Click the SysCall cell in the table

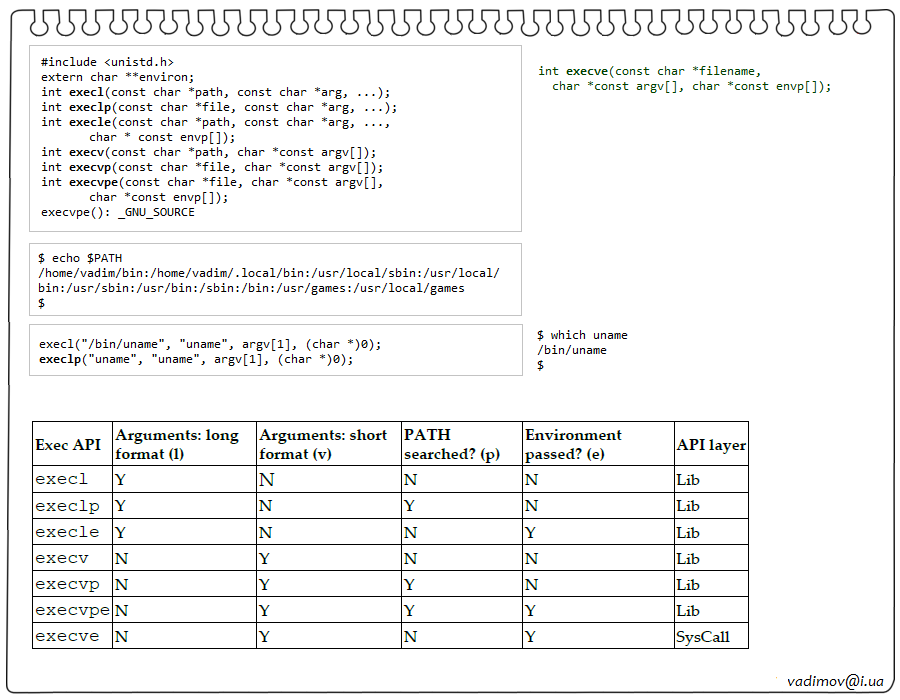(x=703, y=636)
